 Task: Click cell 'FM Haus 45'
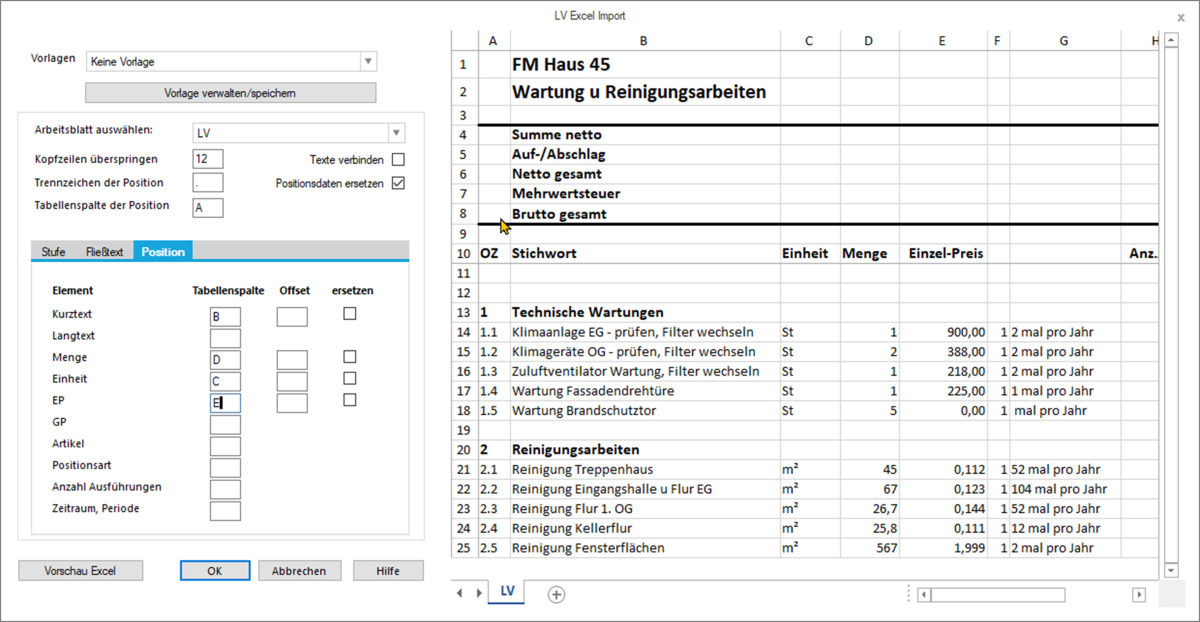(643, 64)
